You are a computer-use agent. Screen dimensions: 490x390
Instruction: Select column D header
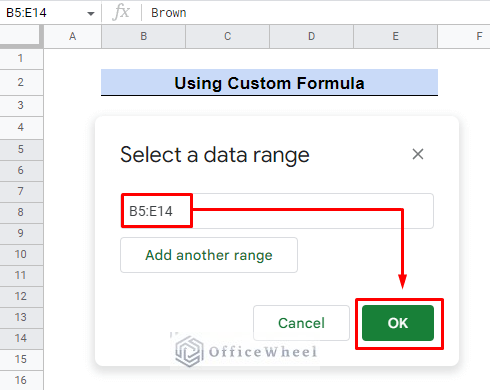[311, 36]
